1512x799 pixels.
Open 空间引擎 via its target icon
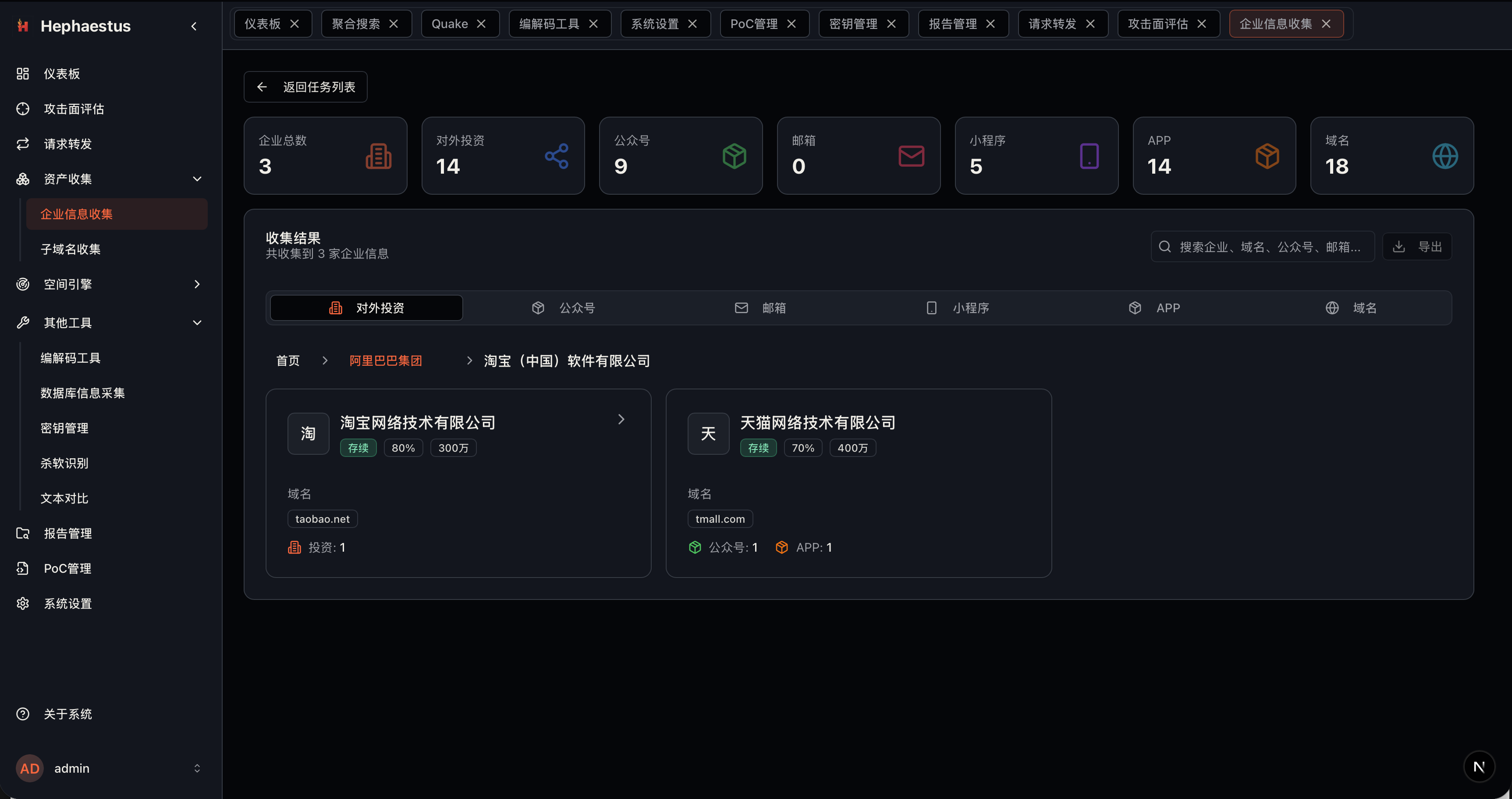(22, 284)
